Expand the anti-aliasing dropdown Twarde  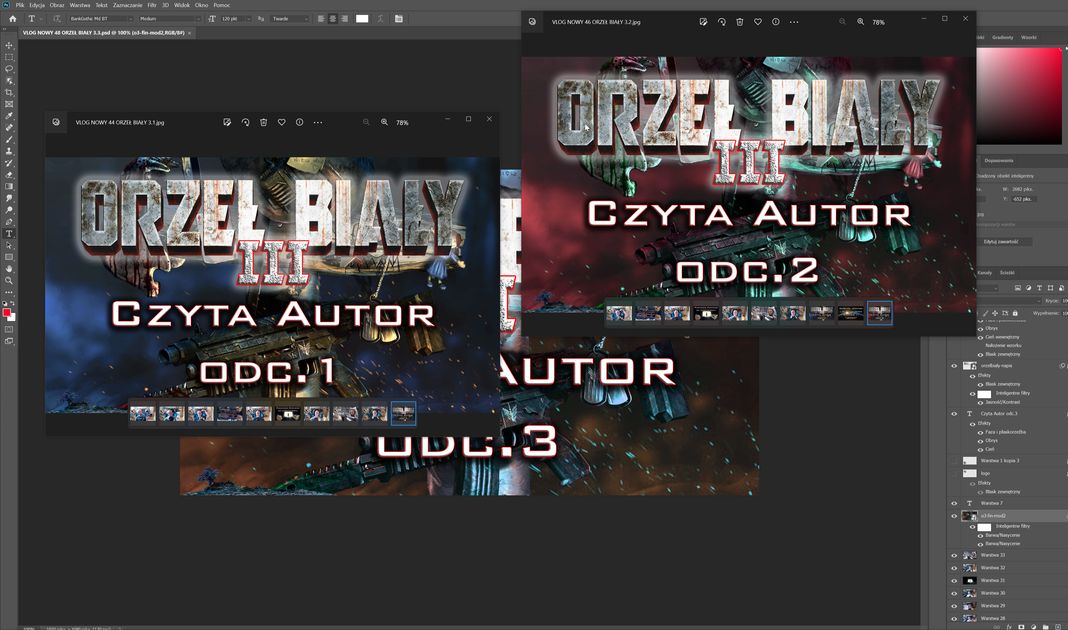pos(290,18)
